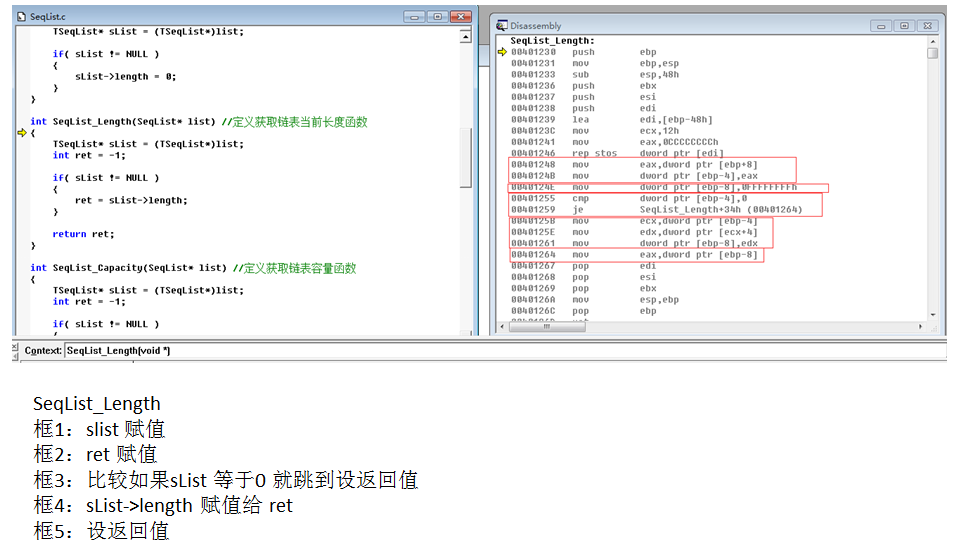
Task: Minimize the SeqList.c window
Action: pos(414,17)
